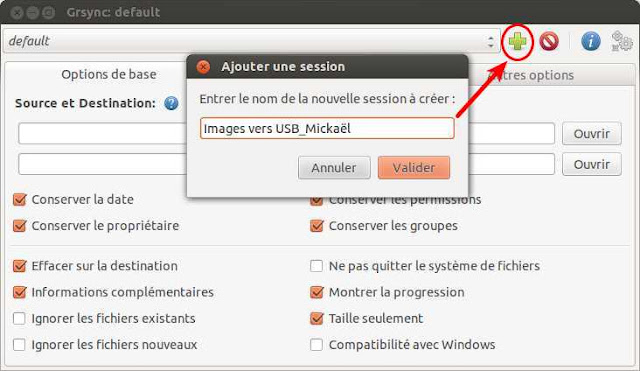Click the first Ouvrir browse button

click(x=591, y=133)
